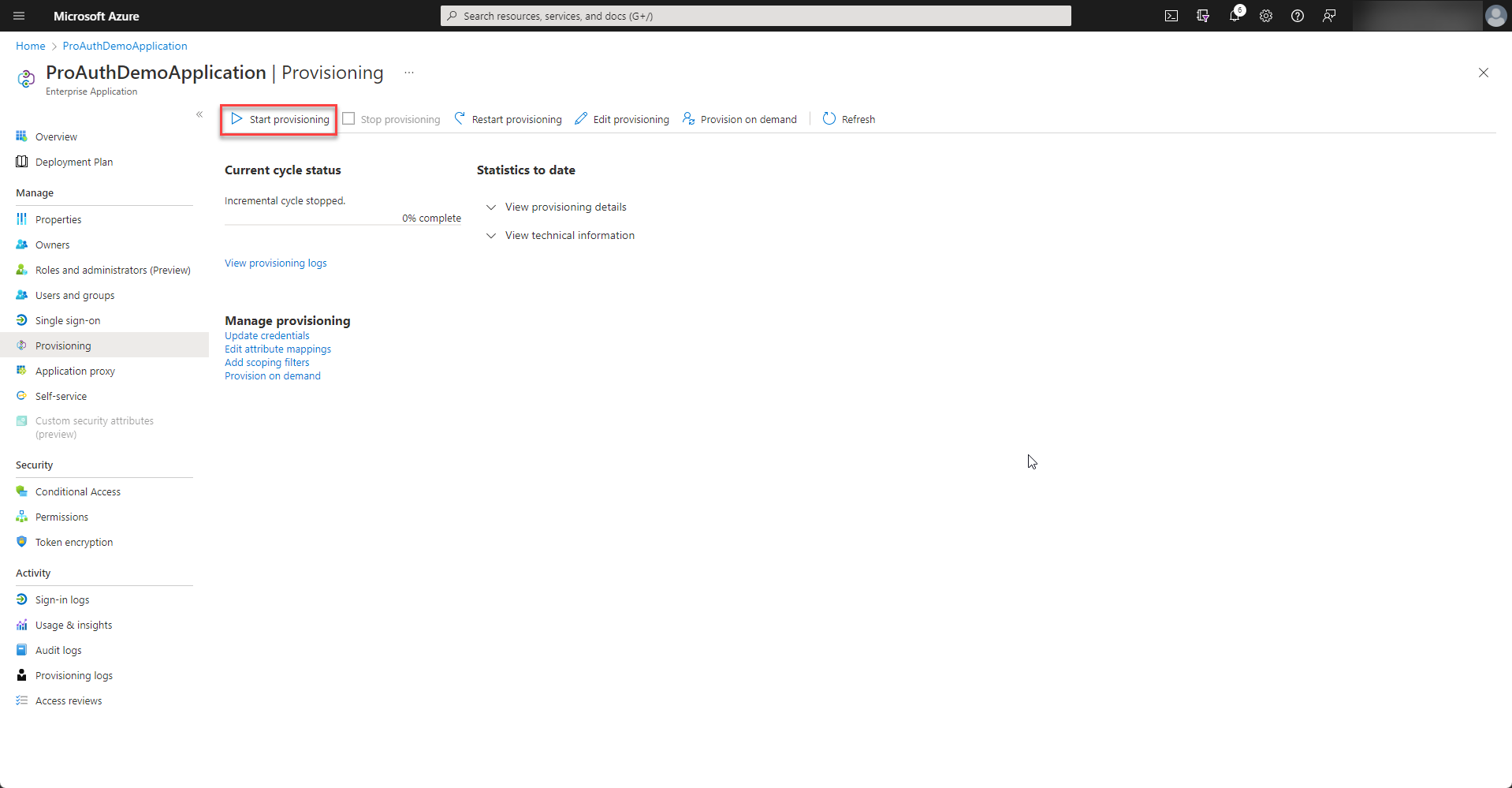1512x788 pixels.
Task: Open the Directories and subscriptions filter icon
Action: point(1203,16)
